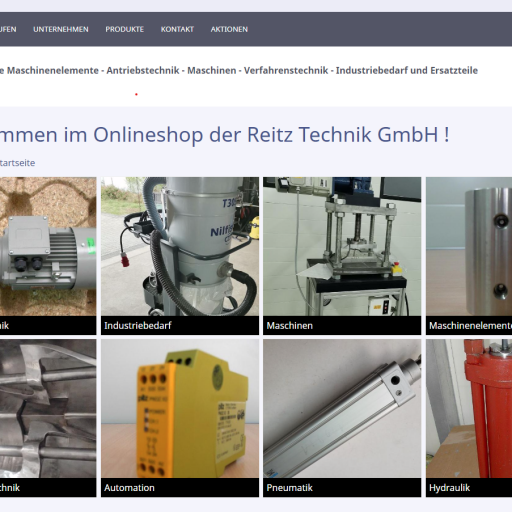
Task: Open the Maschinen category image
Action: click(342, 246)
